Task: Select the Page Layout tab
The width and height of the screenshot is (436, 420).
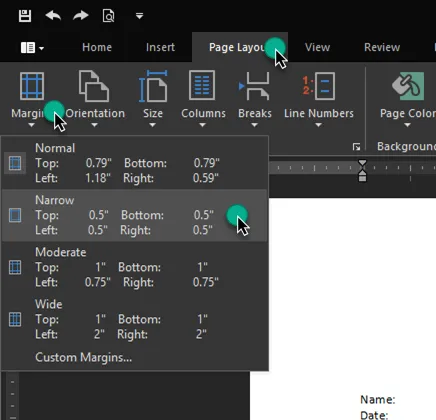Action: [x=240, y=47]
